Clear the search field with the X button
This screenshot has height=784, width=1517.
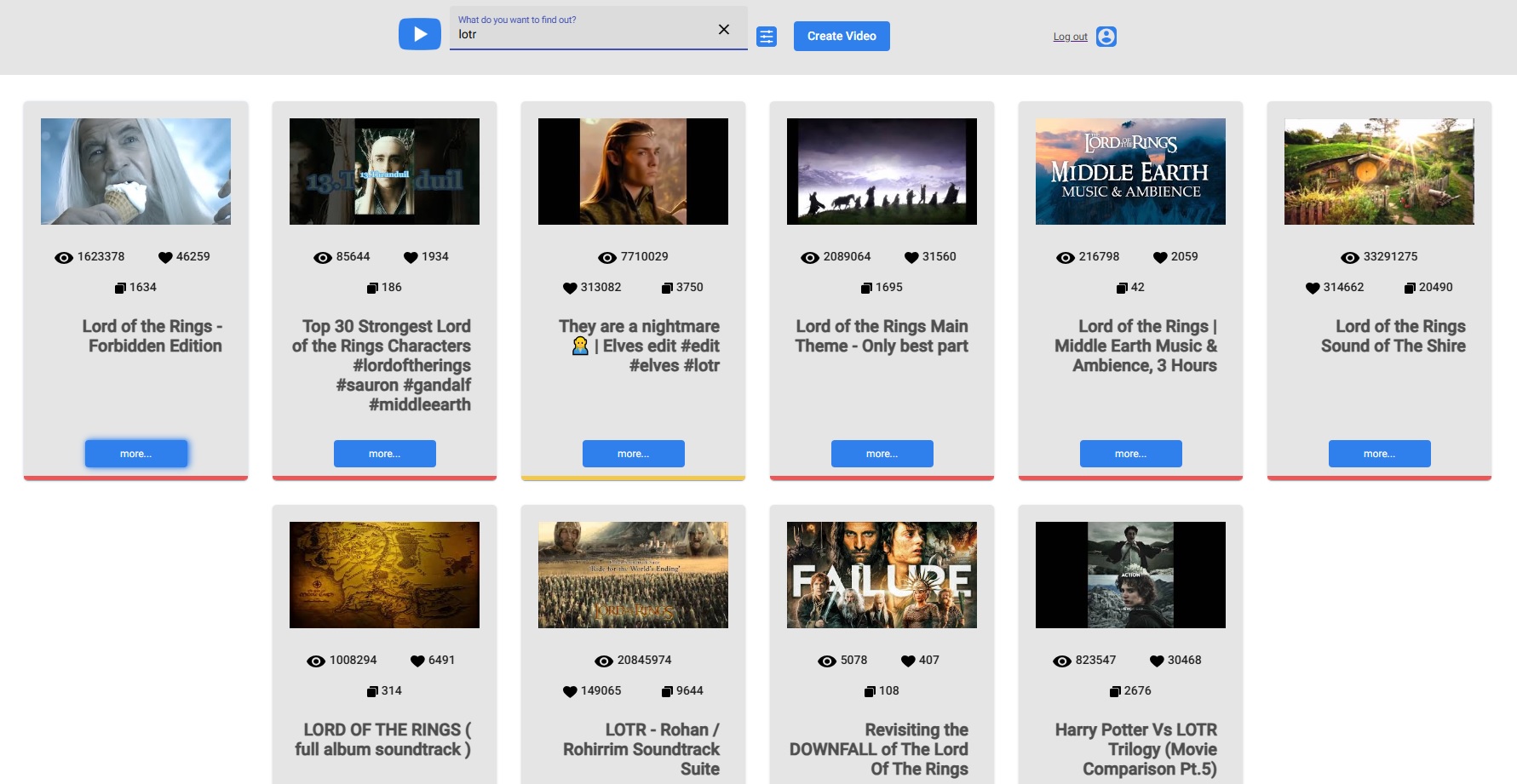point(723,28)
